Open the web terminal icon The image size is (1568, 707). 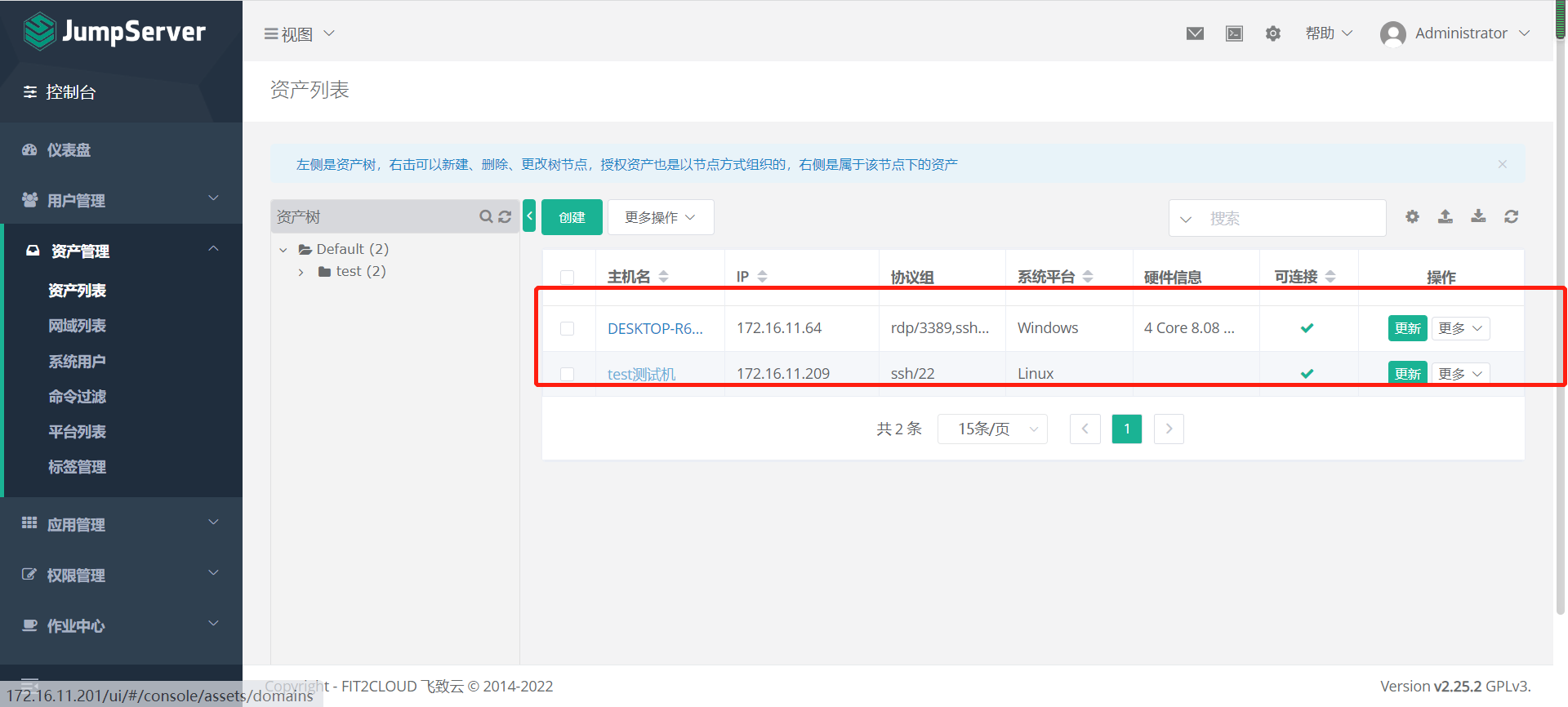point(1234,33)
